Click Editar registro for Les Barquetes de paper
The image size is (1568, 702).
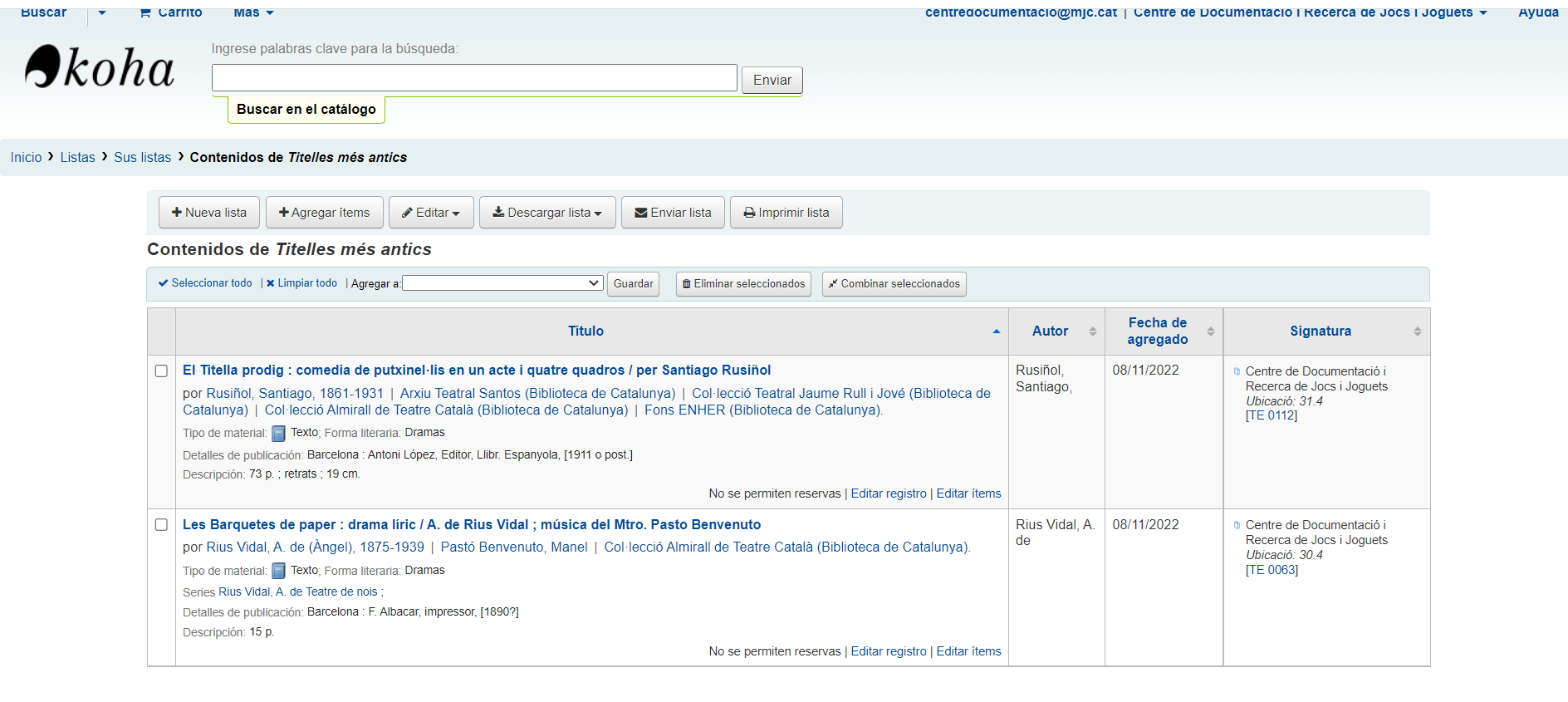pos(889,651)
